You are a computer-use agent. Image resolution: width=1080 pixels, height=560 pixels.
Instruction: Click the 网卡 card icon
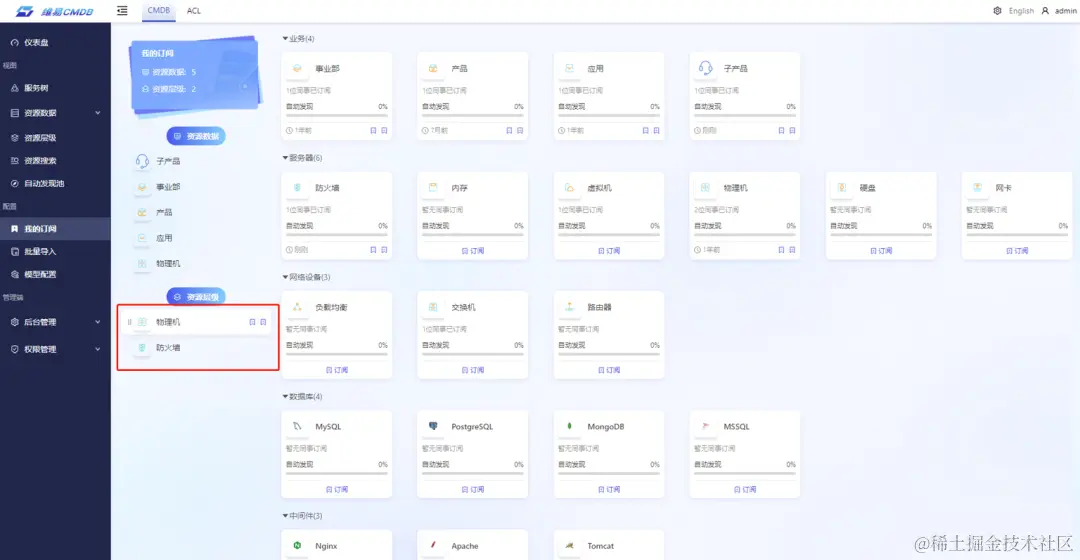click(x=977, y=187)
